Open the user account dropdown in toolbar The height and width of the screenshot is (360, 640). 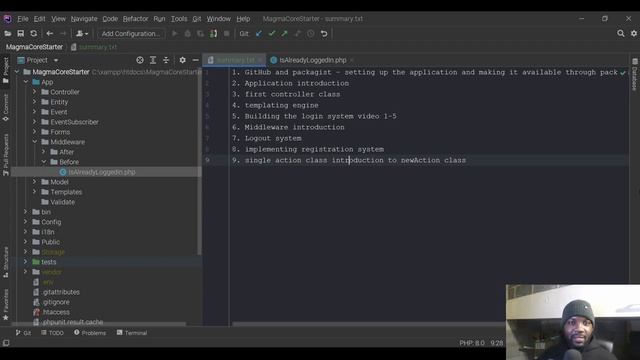click(82, 33)
